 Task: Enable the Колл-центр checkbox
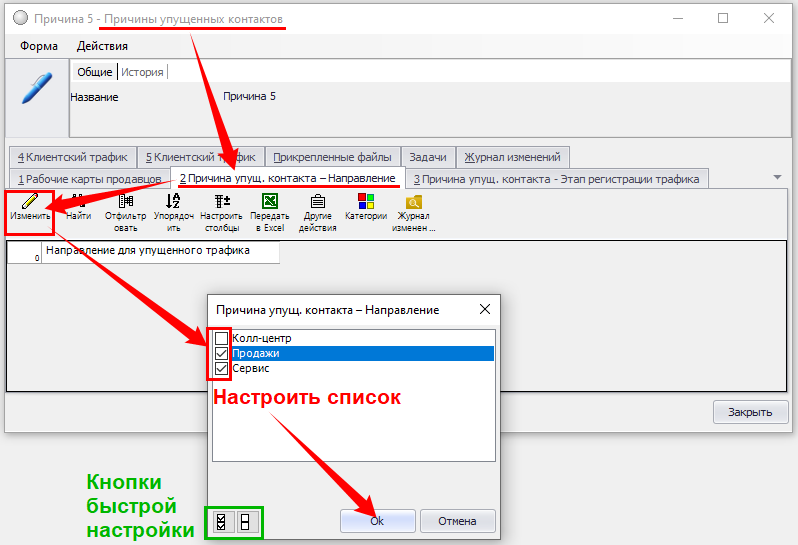(221, 339)
